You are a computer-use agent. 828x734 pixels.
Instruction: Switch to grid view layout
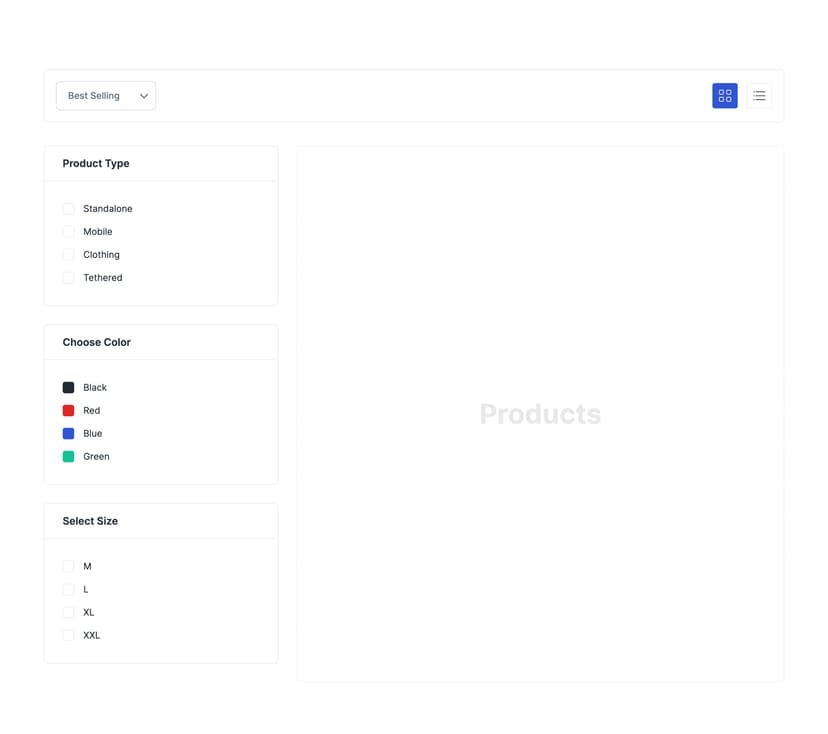pos(724,95)
